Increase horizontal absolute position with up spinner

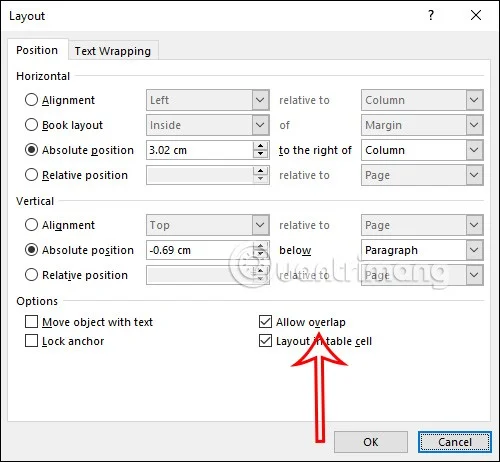tap(260, 145)
